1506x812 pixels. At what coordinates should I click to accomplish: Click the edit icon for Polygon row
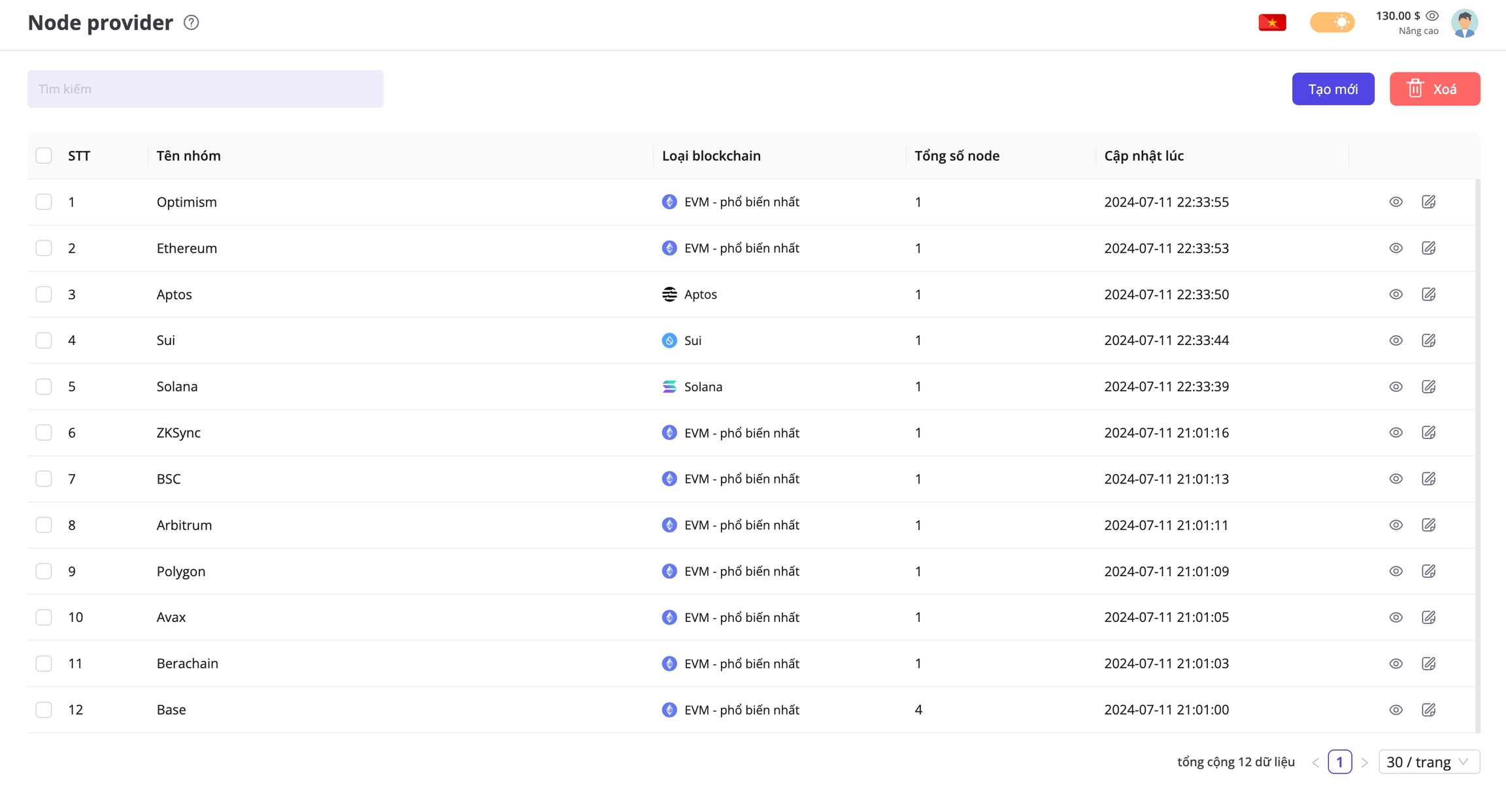pyautogui.click(x=1429, y=572)
